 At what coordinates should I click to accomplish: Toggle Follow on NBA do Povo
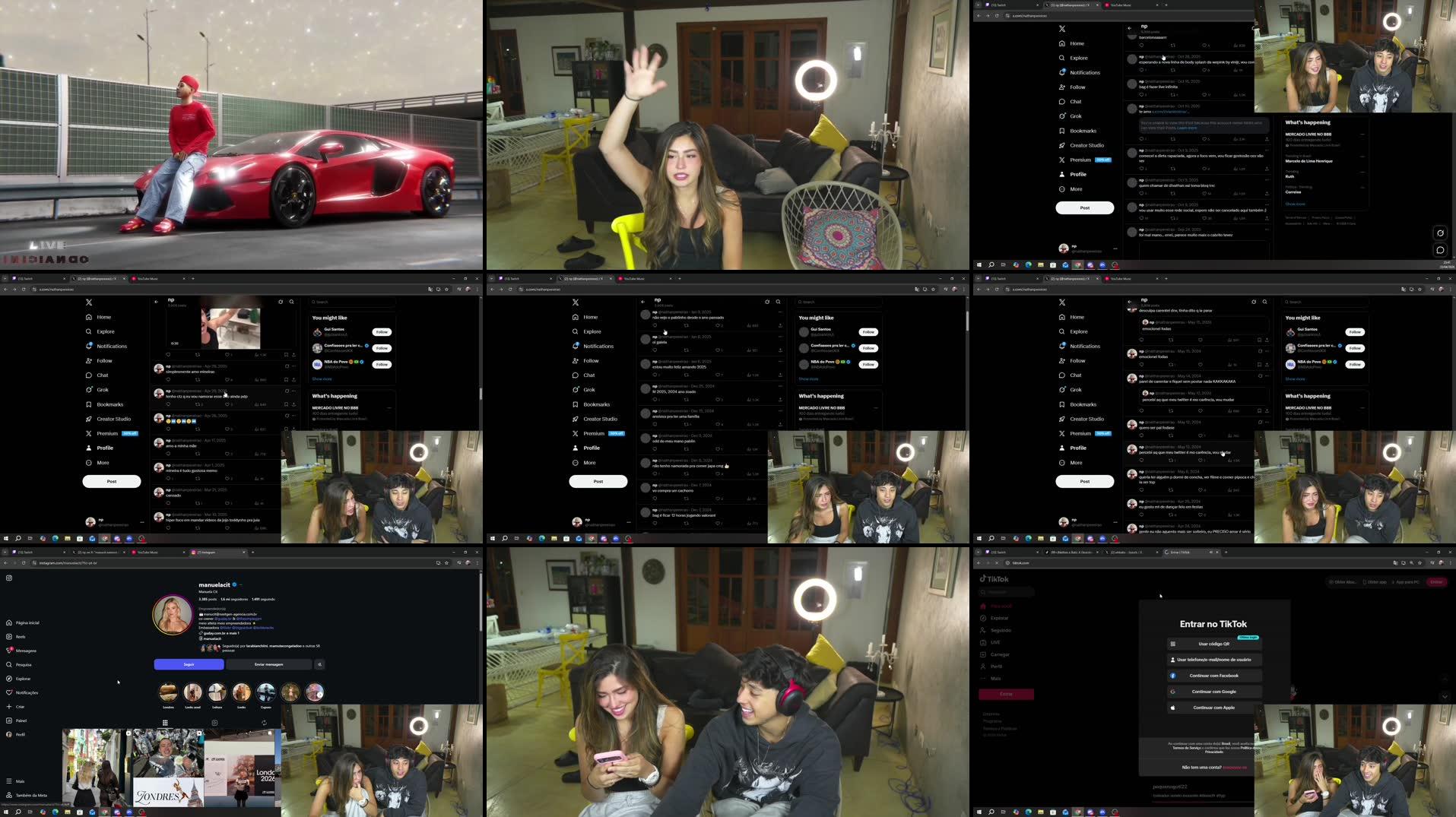coord(382,364)
